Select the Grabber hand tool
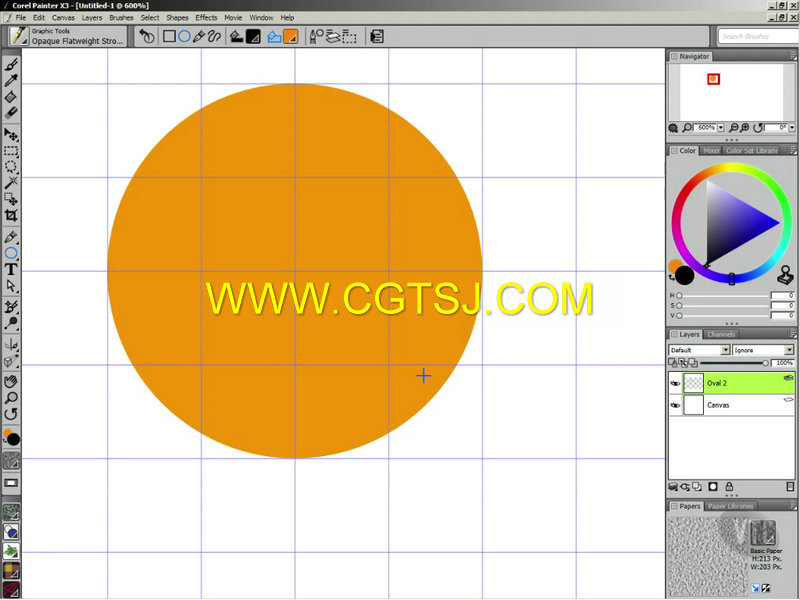This screenshot has width=800, height=600. (11, 382)
